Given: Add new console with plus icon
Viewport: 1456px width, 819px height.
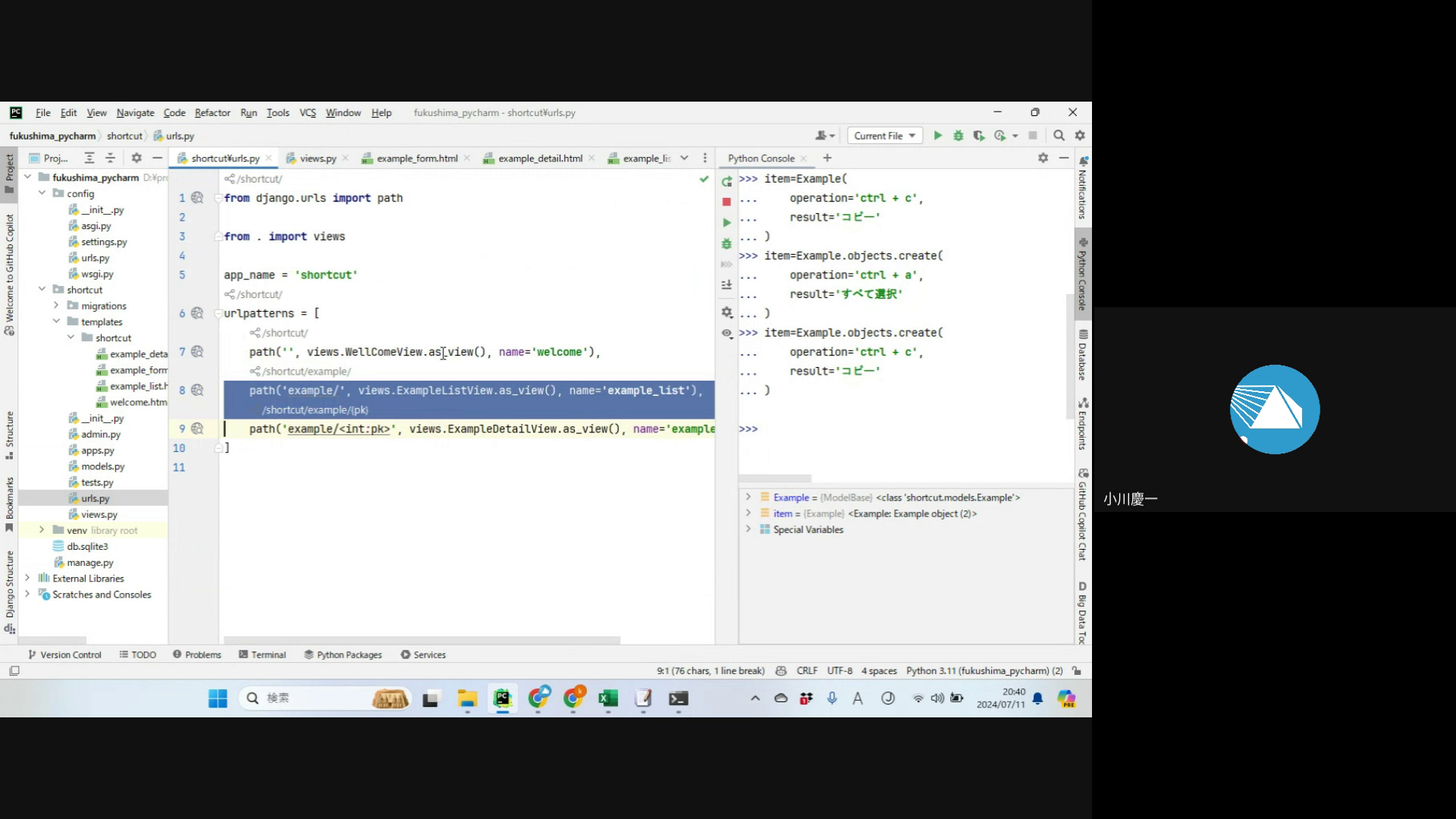Looking at the screenshot, I should 827,158.
